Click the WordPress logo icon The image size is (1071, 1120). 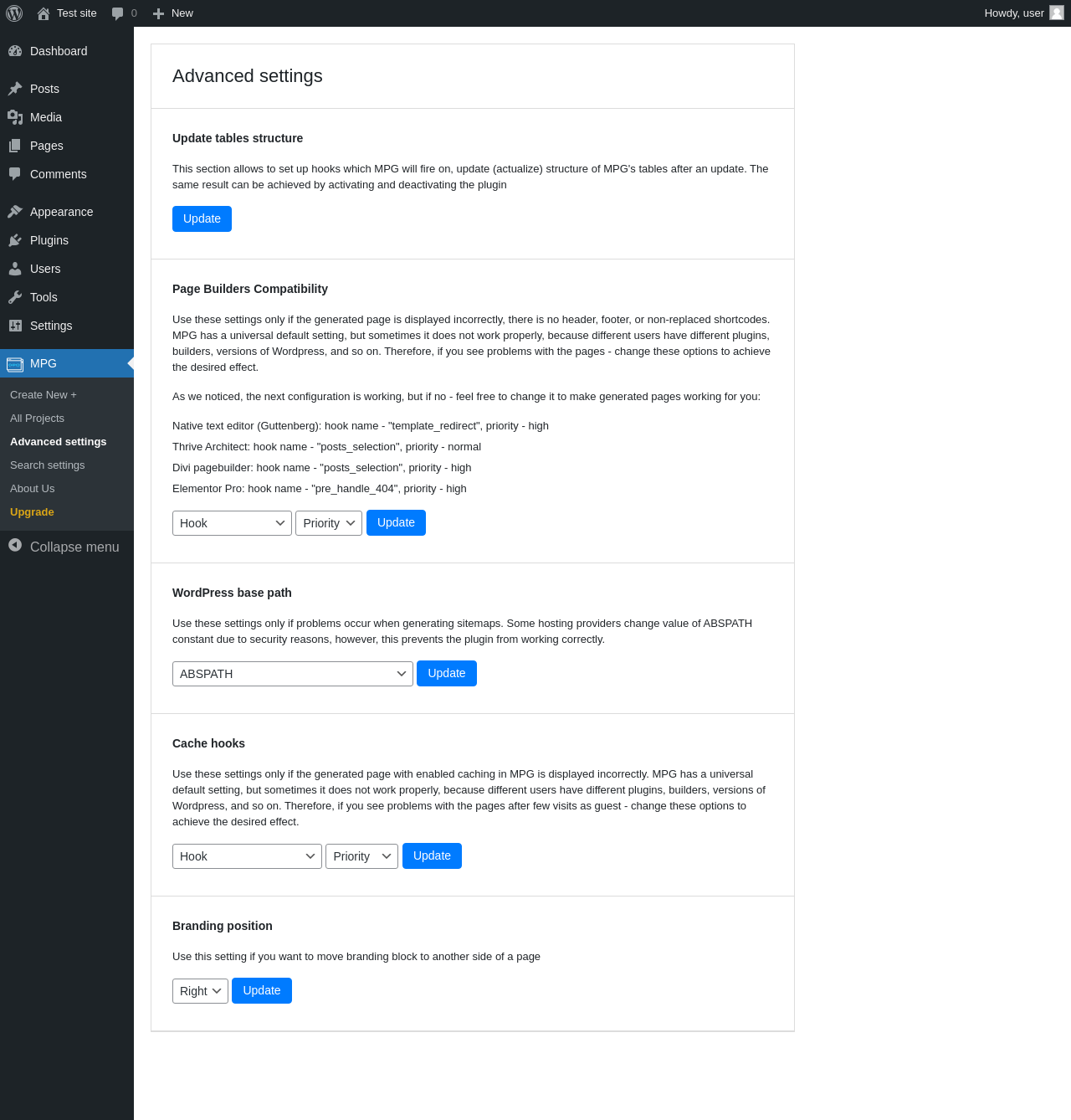[14, 13]
